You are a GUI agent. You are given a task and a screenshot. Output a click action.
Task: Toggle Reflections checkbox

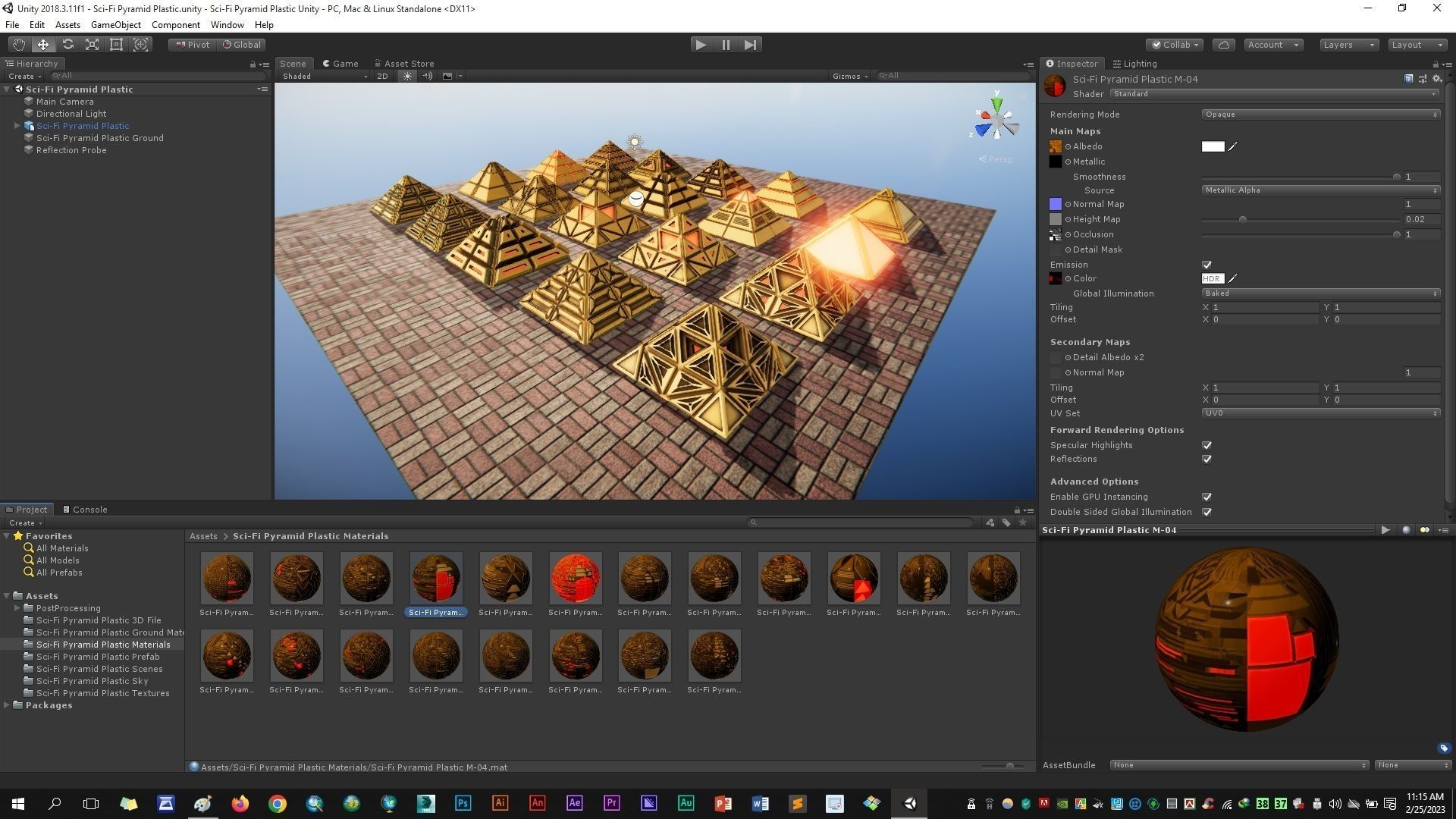(x=1207, y=459)
